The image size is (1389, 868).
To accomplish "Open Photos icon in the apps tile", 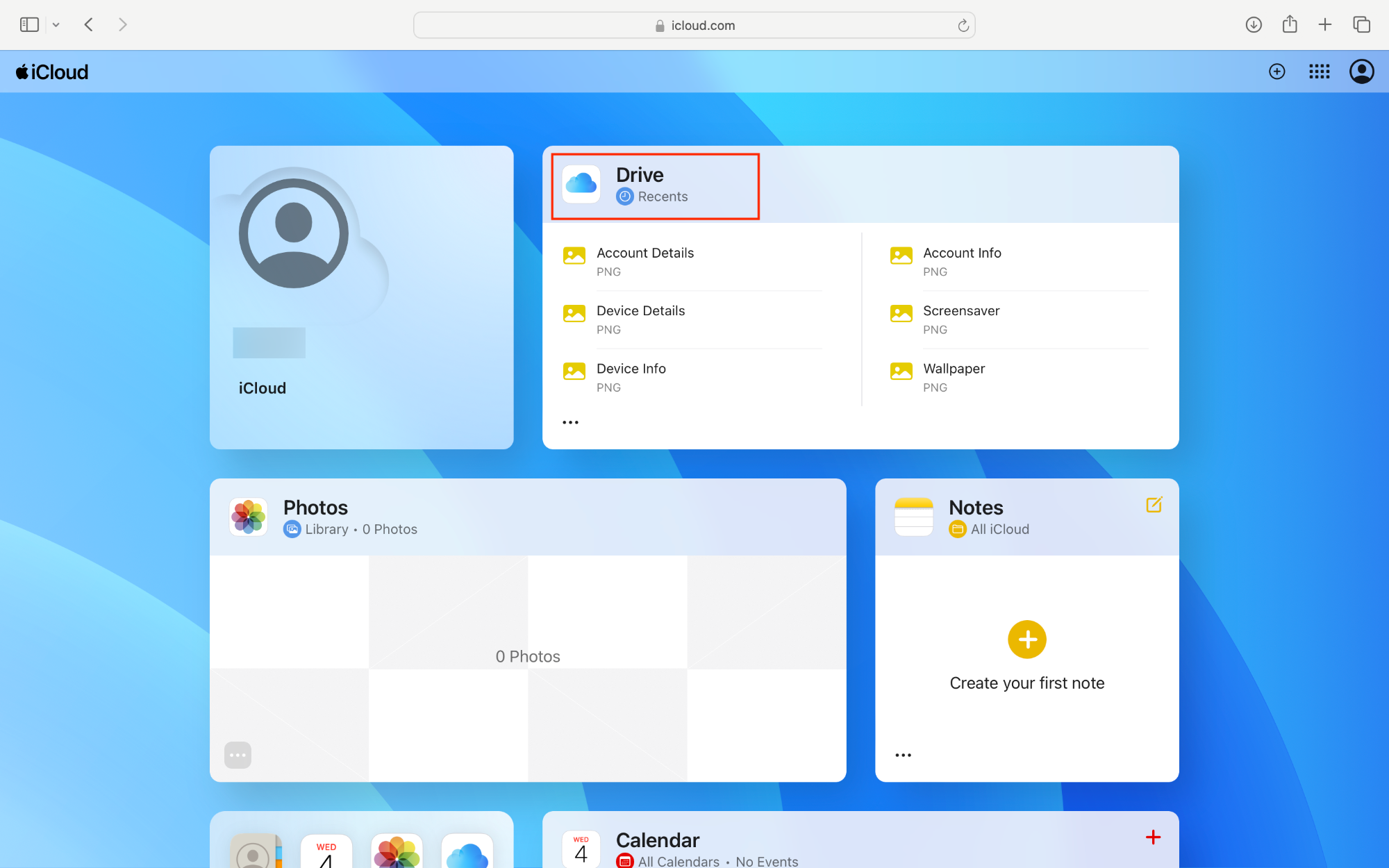I will [397, 851].
